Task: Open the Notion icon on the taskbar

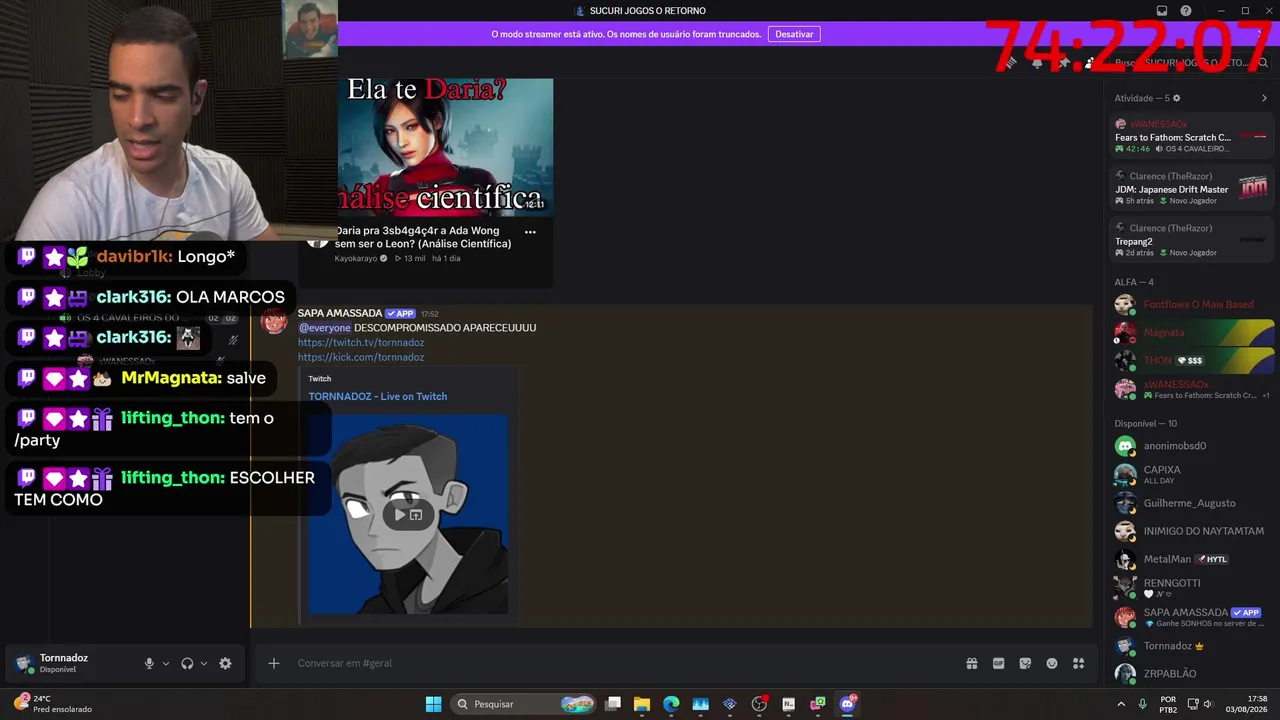Action: (x=789, y=704)
